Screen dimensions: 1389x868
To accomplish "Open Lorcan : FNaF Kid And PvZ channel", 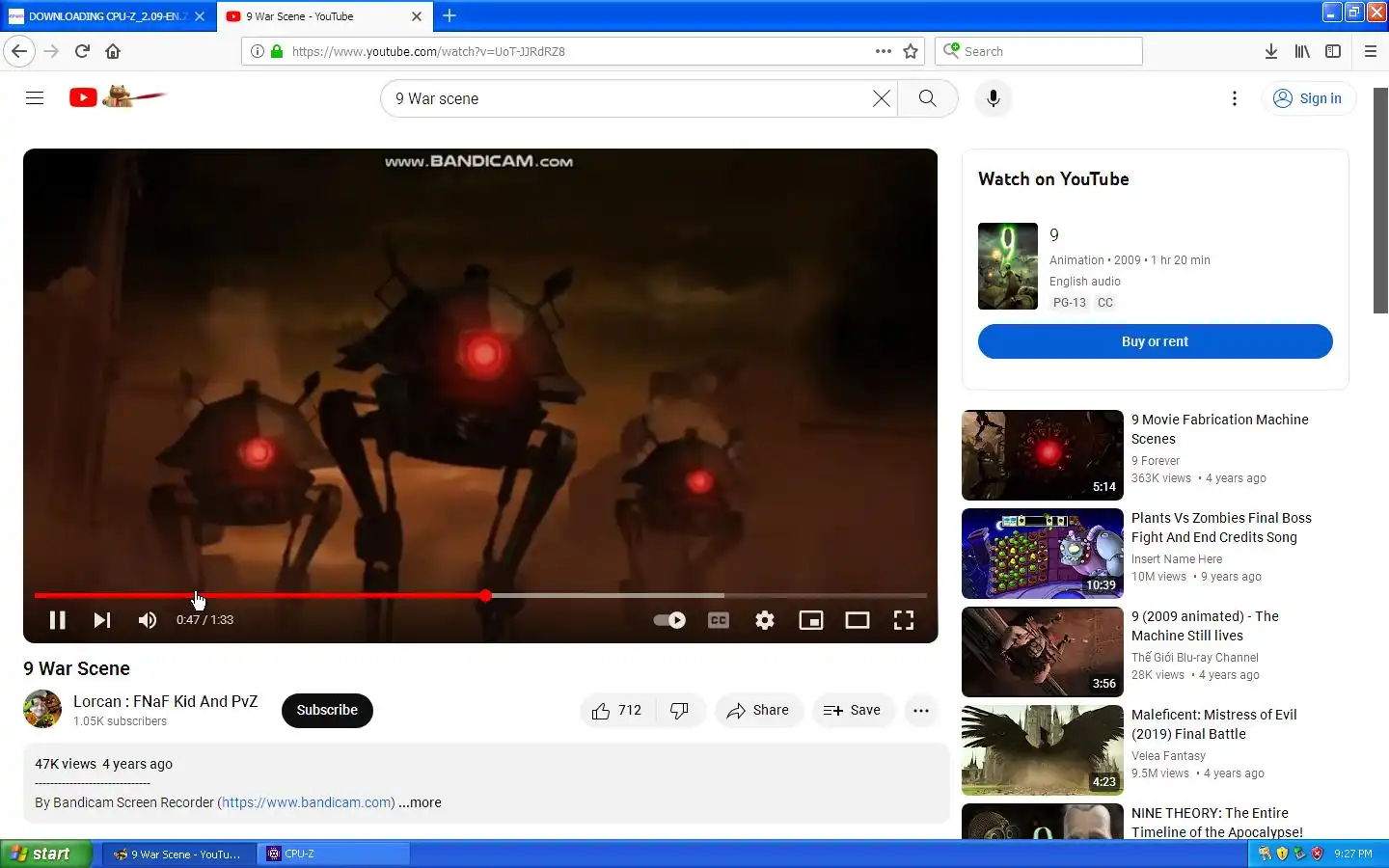I will pyautogui.click(x=166, y=701).
